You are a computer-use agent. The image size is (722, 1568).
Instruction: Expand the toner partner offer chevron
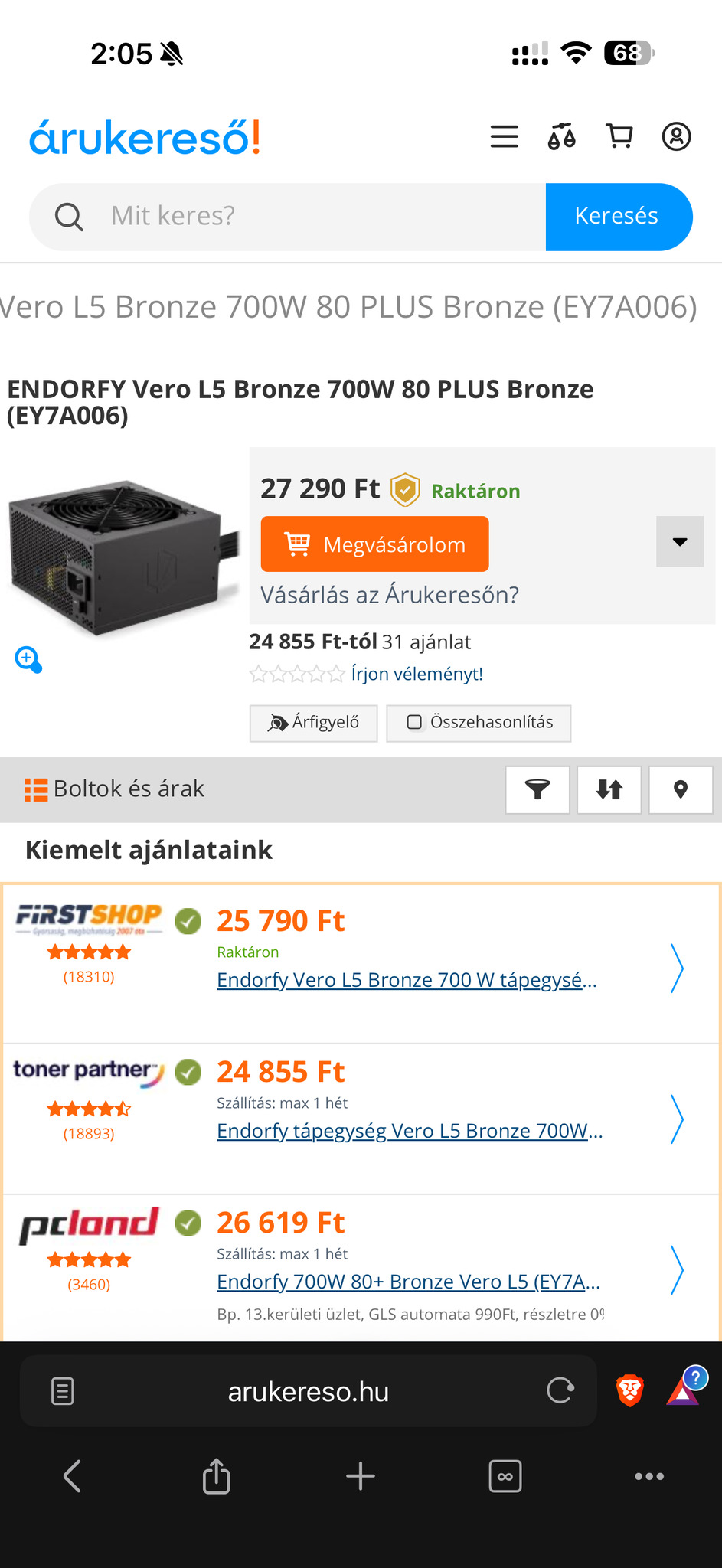point(676,1119)
